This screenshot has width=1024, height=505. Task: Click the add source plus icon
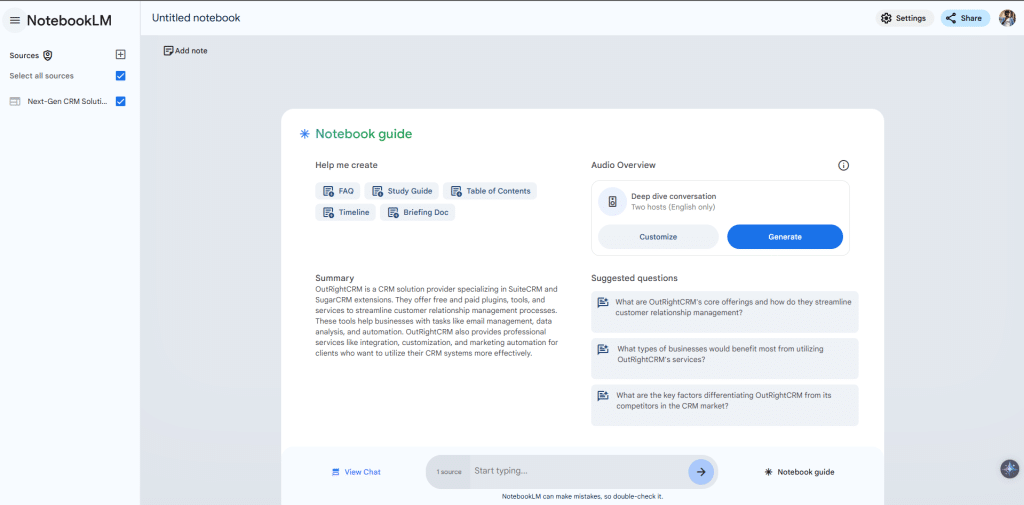click(120, 55)
